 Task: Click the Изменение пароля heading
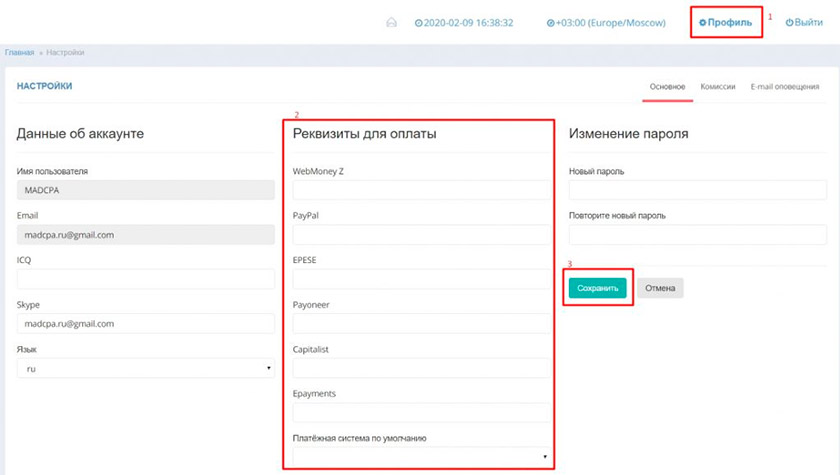(x=628, y=134)
